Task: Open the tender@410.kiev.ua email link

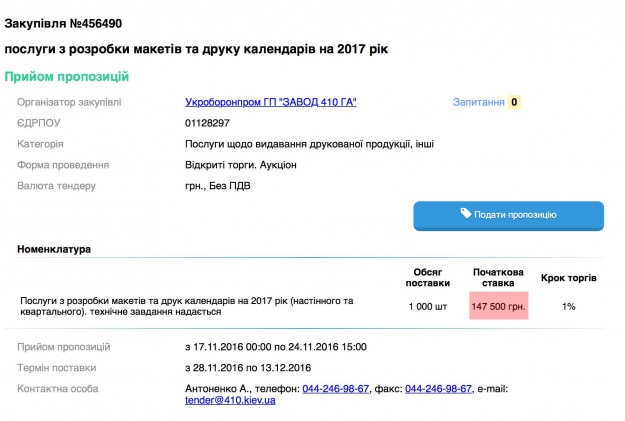Action: pos(231,400)
